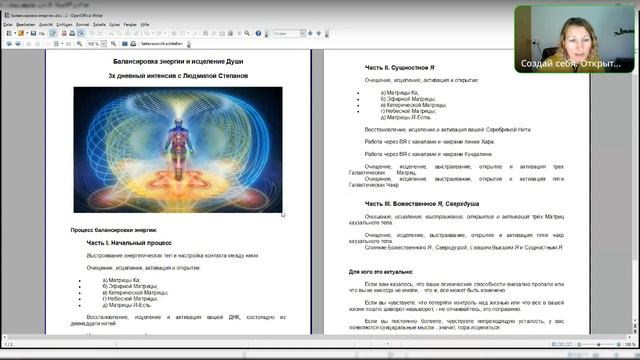Viewport: 640px width, 360px height.
Task: Go to previous page in preview toolbar
Action: pos(9,44)
